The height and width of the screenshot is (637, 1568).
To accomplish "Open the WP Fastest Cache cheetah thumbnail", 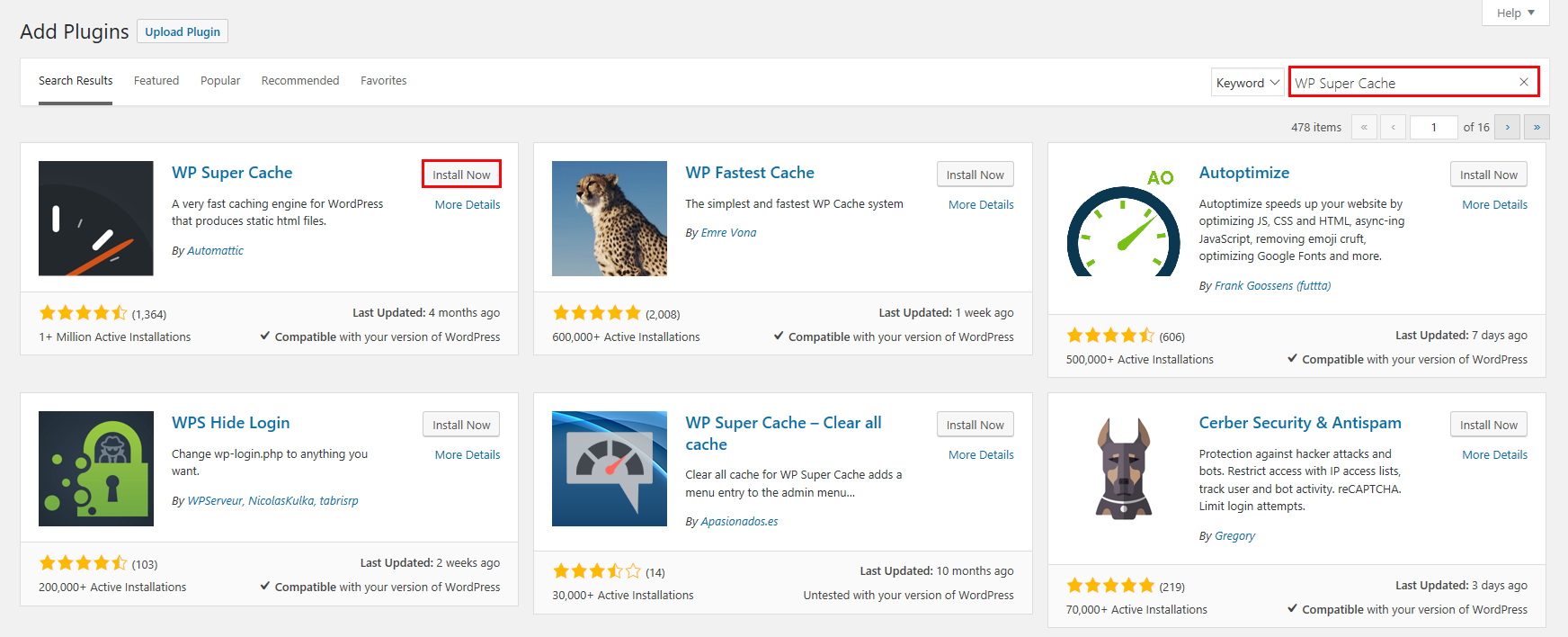I will point(610,219).
